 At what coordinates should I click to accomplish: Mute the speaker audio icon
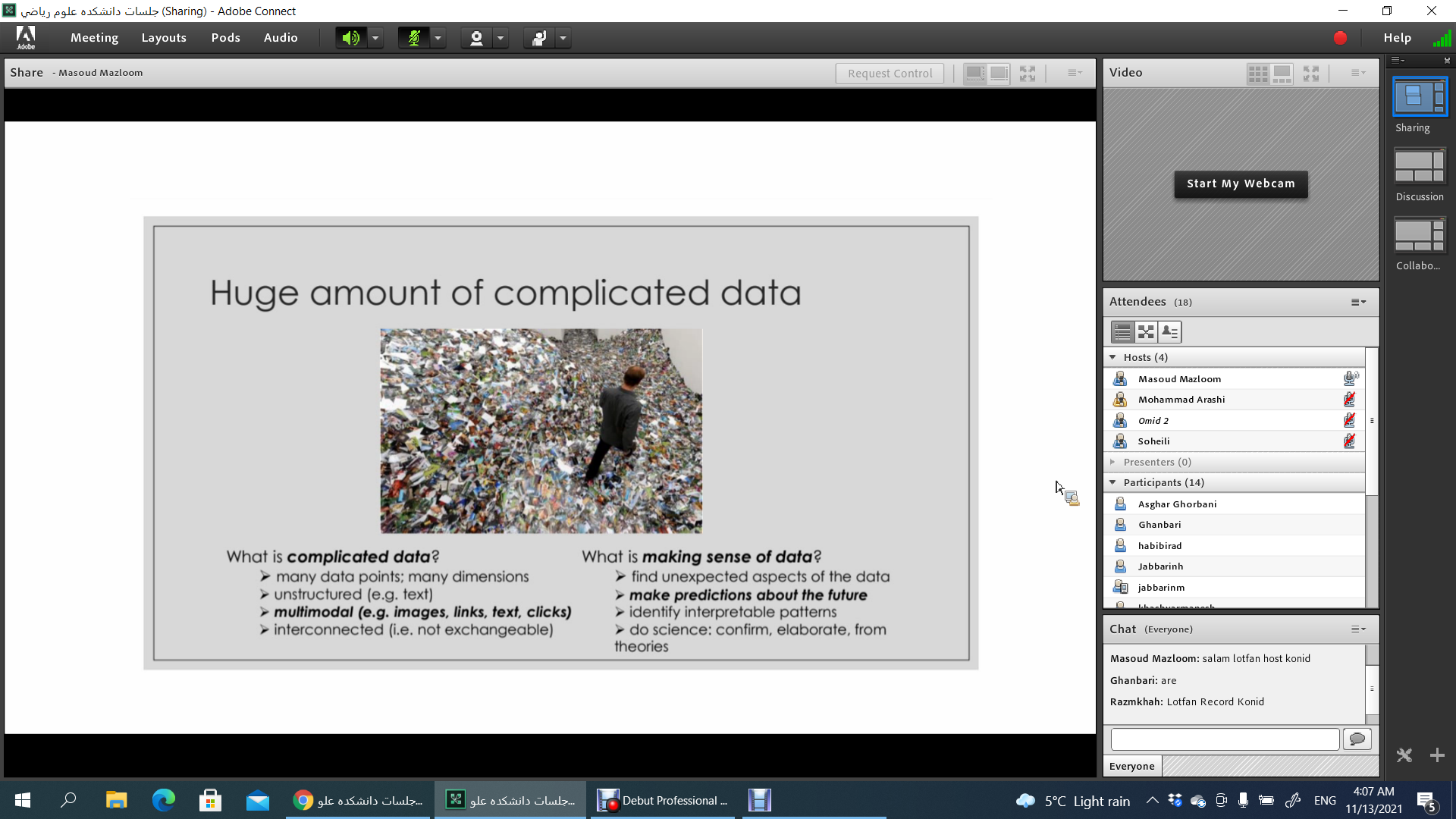(x=350, y=38)
